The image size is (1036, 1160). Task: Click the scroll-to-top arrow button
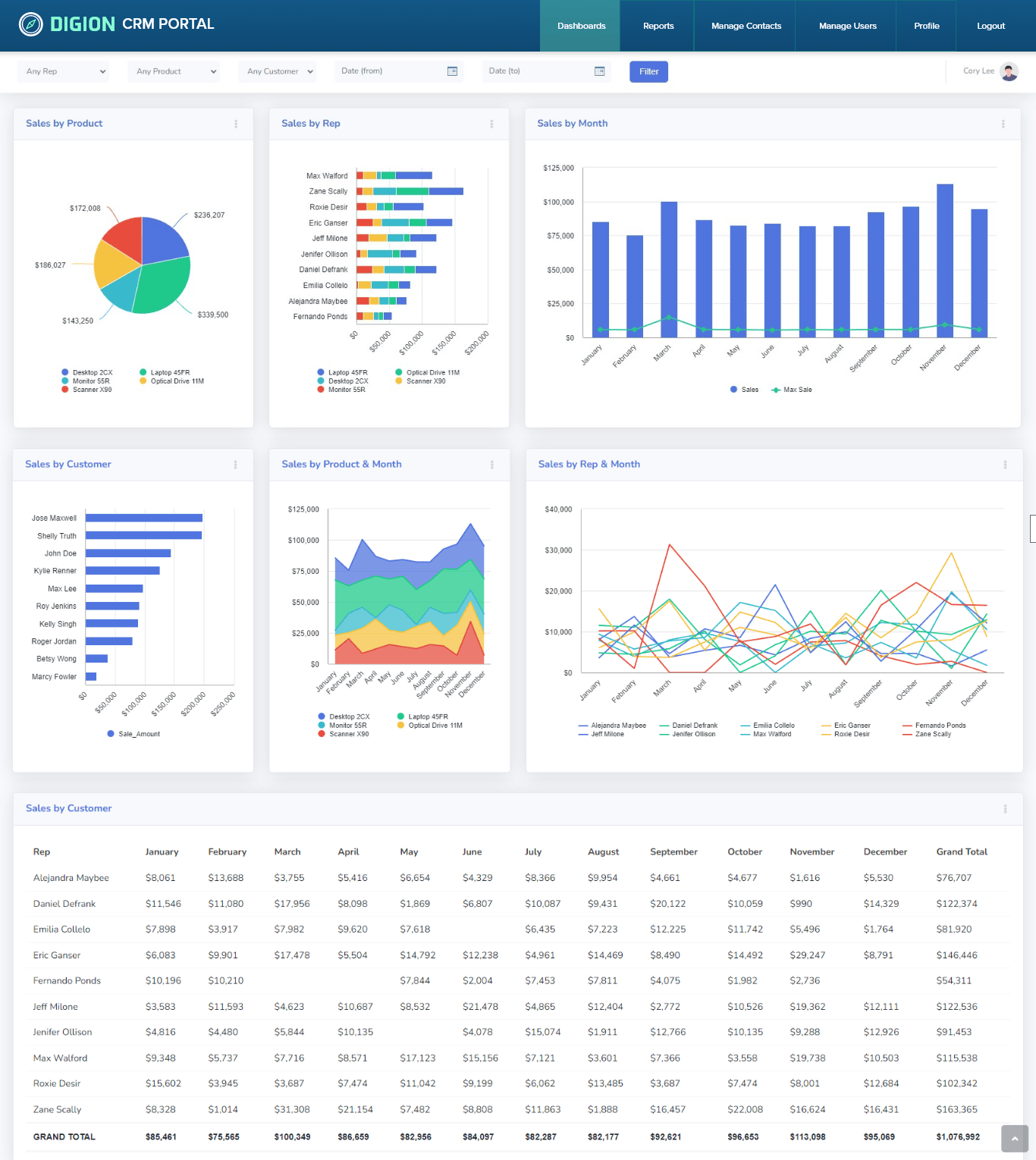click(1014, 1138)
